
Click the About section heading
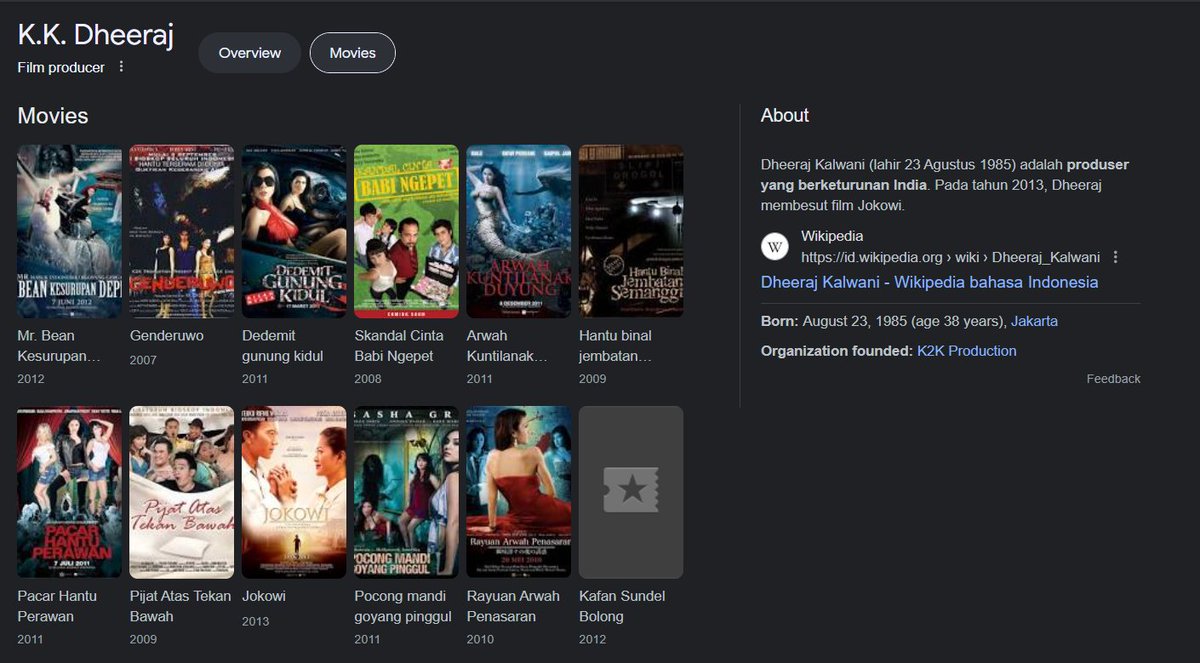click(x=785, y=116)
